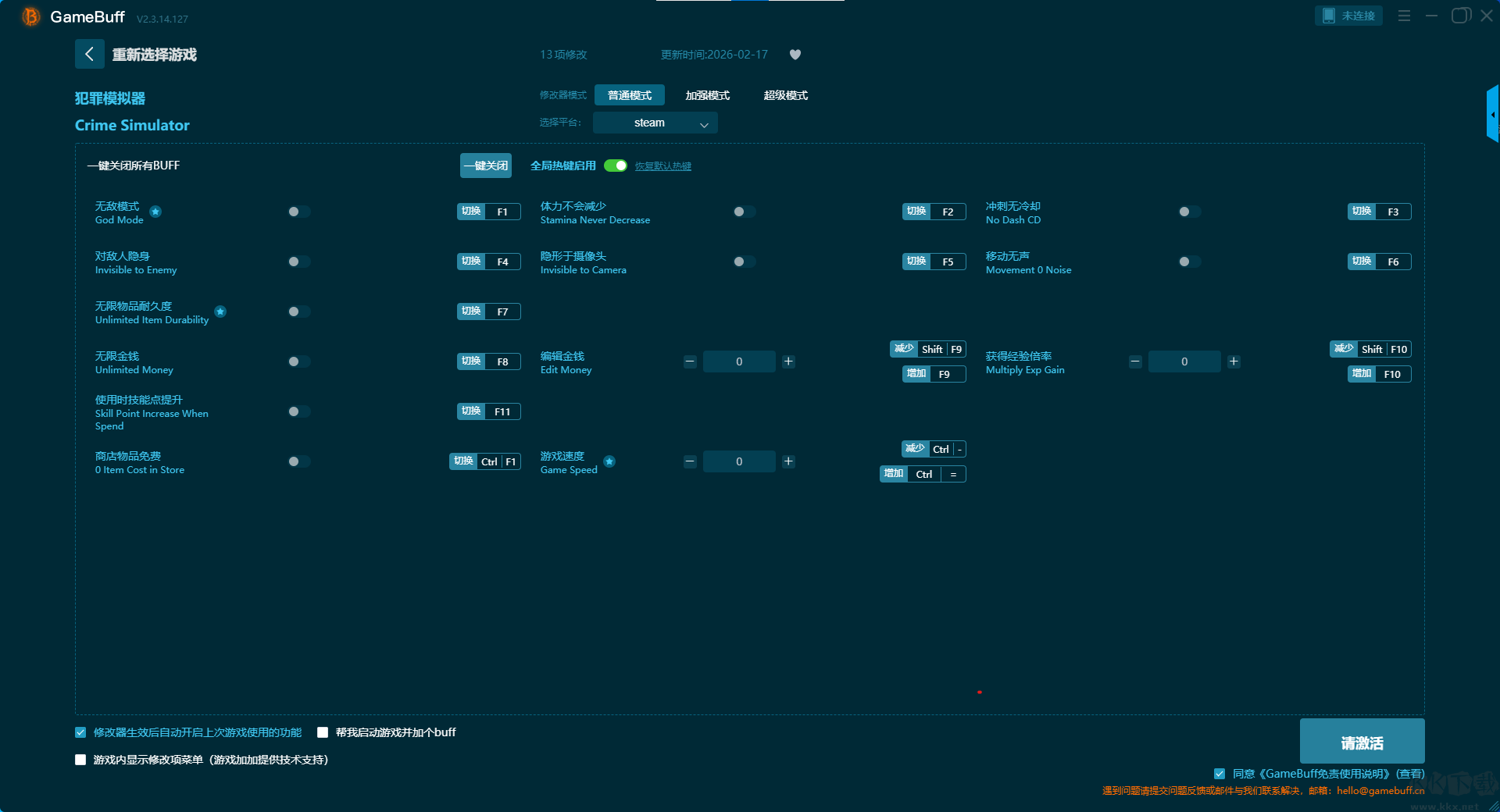Click the star badge beside Unlimited Item Durability
Screen dimensions: 1500x812
coord(220,312)
